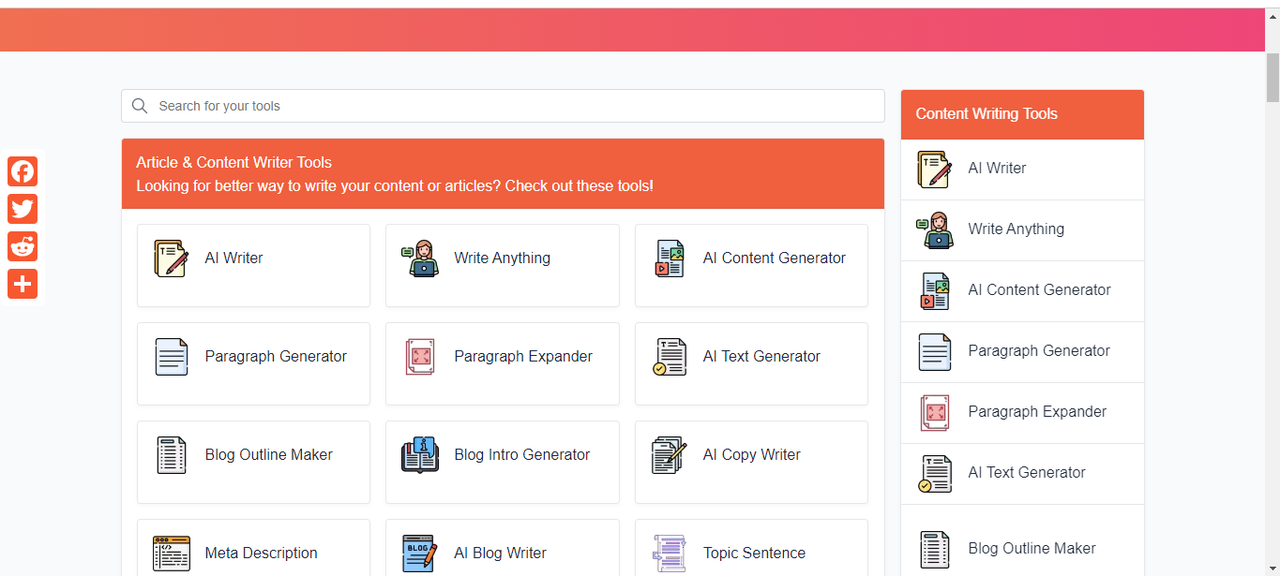Open Blog Outline Maker card
Screen dimensions: 1280x576
point(253,461)
